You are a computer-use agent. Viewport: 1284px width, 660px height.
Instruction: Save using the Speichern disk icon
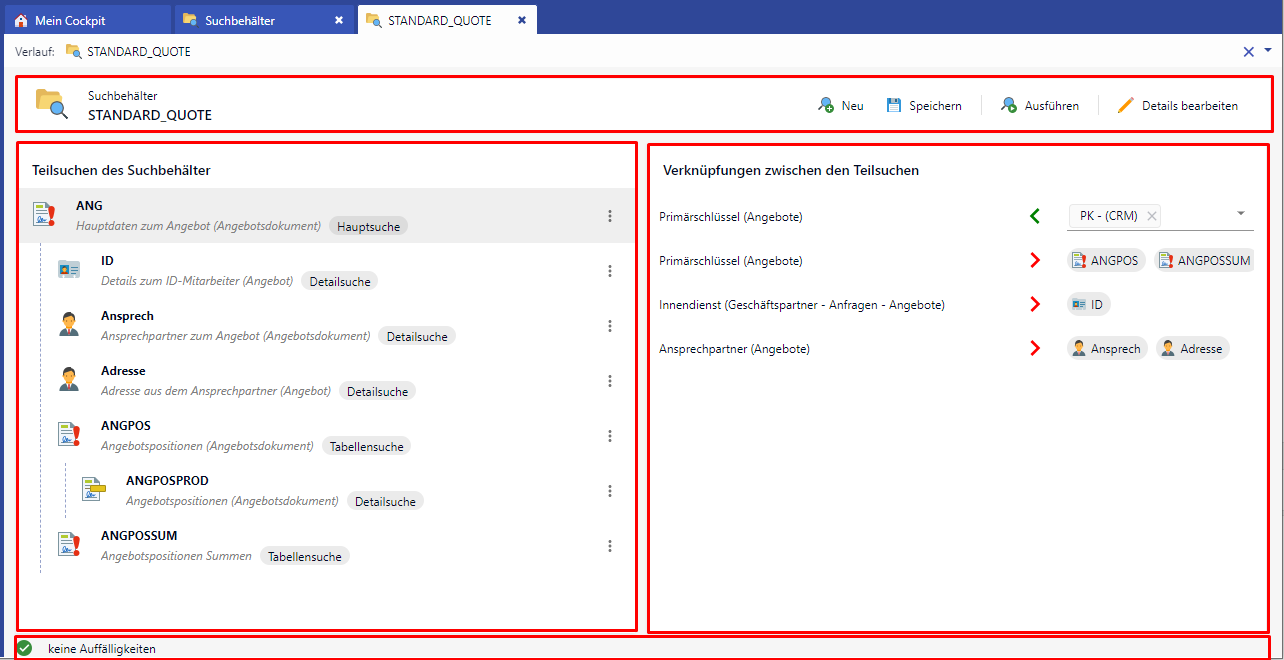924,105
